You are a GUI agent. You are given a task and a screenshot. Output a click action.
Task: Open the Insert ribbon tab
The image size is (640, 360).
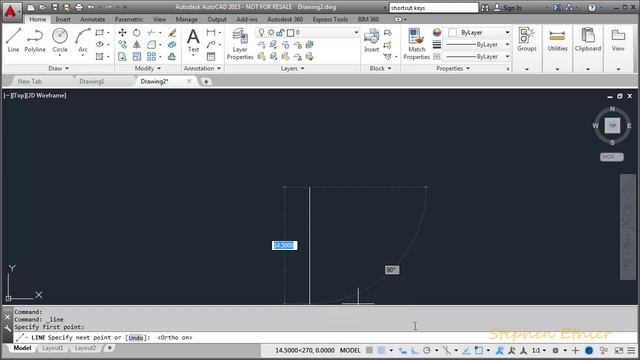point(63,19)
